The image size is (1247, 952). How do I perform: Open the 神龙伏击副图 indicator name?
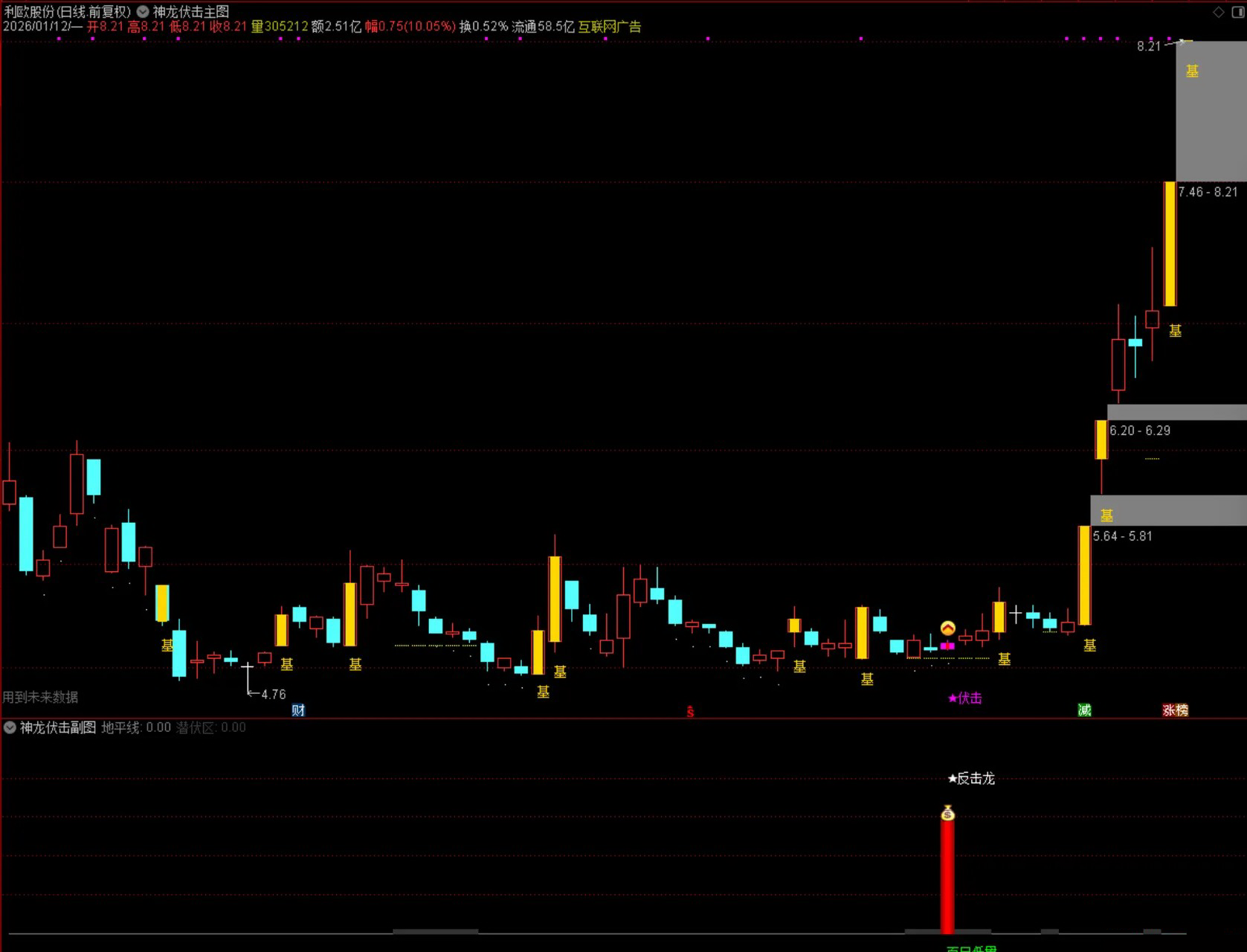click(x=58, y=727)
